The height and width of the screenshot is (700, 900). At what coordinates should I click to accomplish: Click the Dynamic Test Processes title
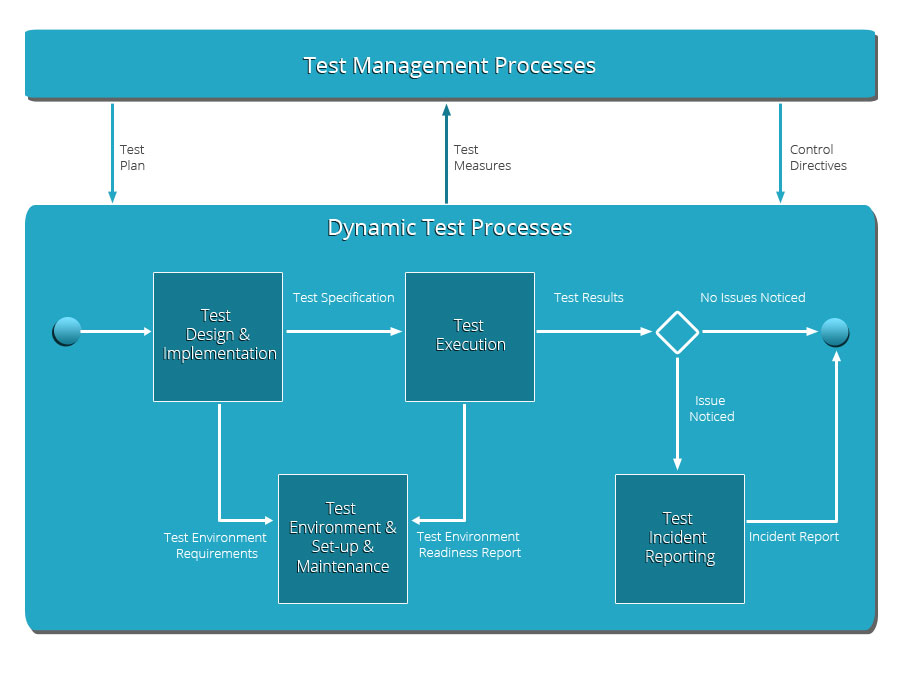click(x=449, y=228)
